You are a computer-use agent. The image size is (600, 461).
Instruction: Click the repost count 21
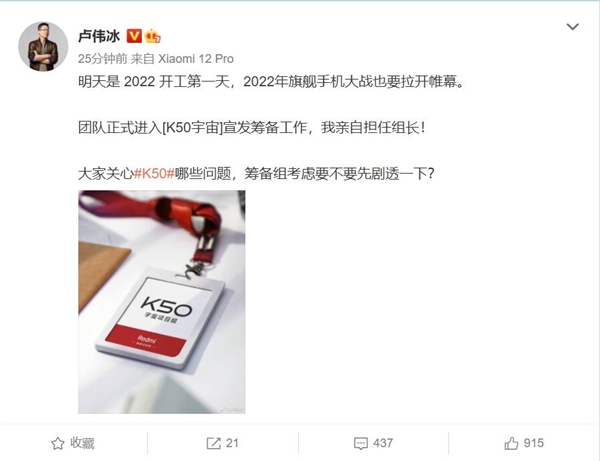(x=232, y=443)
